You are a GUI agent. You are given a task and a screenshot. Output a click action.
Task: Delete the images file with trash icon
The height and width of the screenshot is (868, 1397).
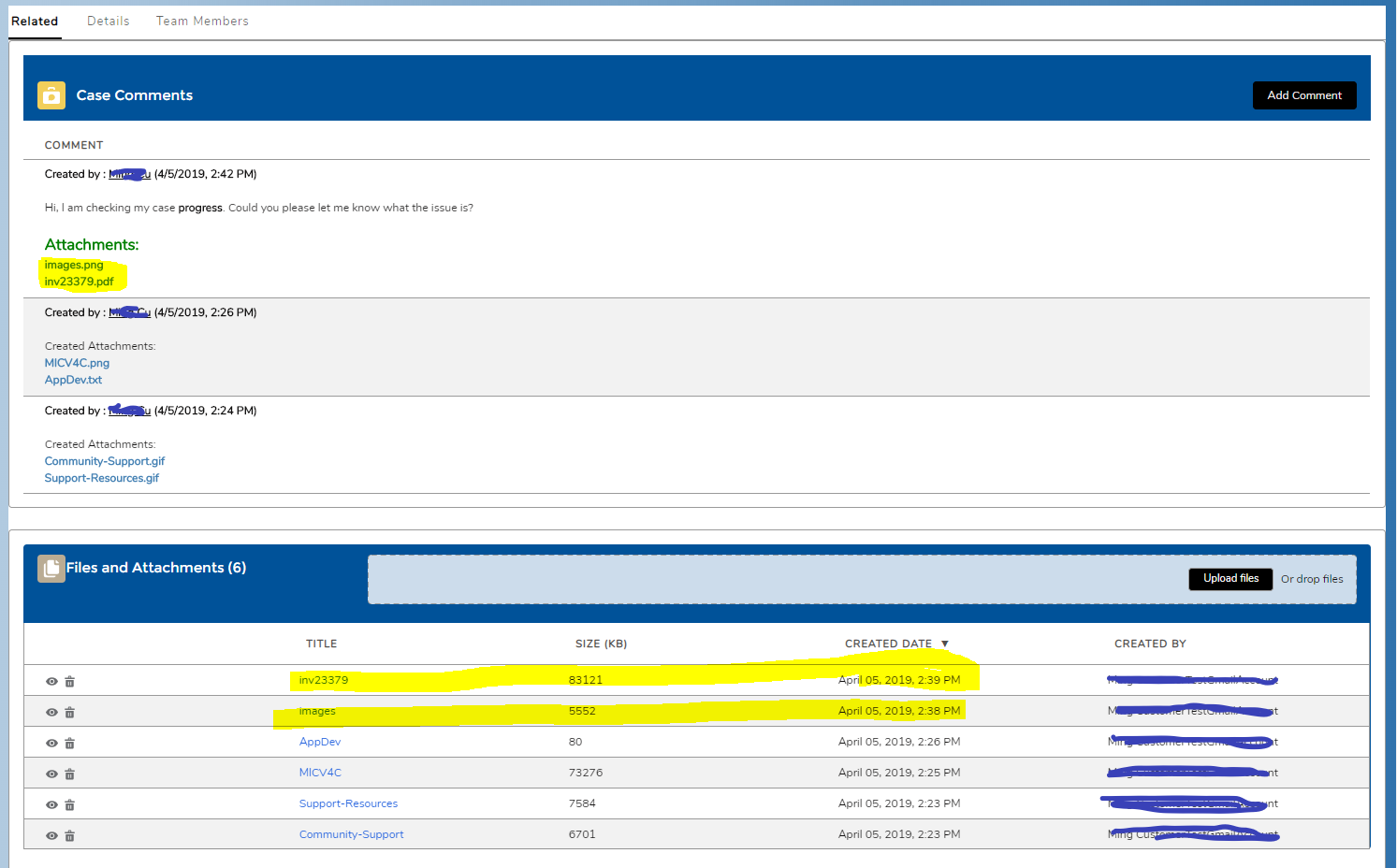point(69,713)
